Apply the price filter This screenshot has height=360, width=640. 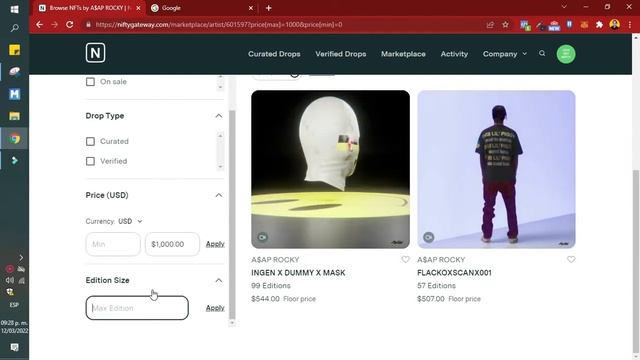[215, 244]
